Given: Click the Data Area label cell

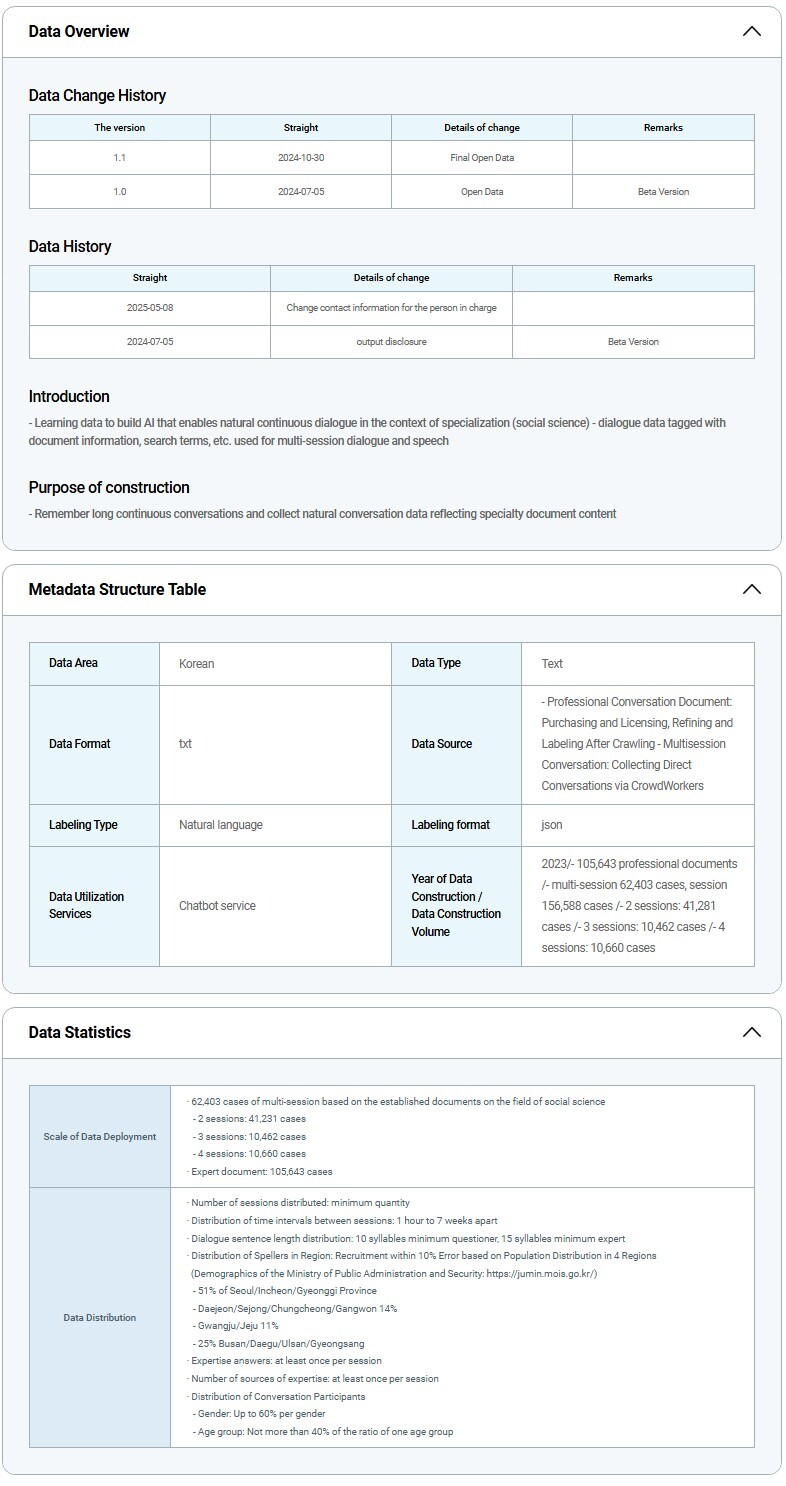Looking at the screenshot, I should click(x=74, y=663).
